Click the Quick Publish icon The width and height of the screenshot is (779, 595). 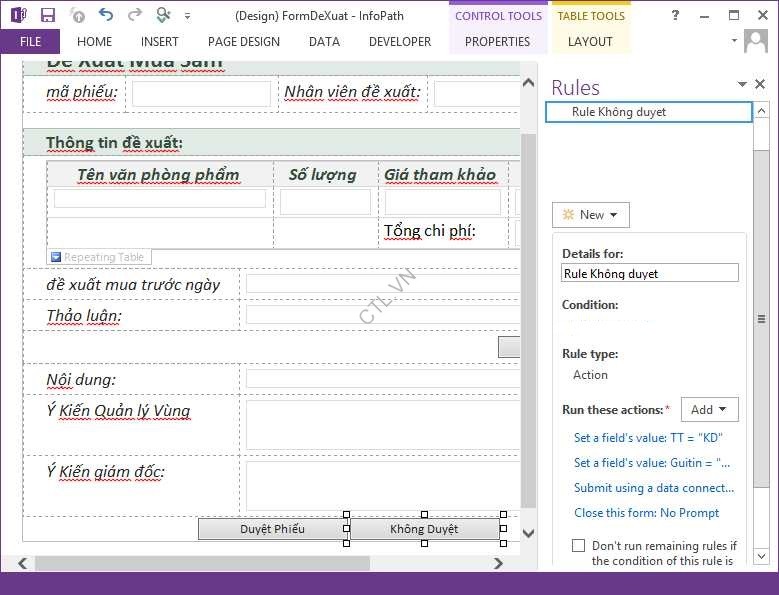[x=78, y=15]
